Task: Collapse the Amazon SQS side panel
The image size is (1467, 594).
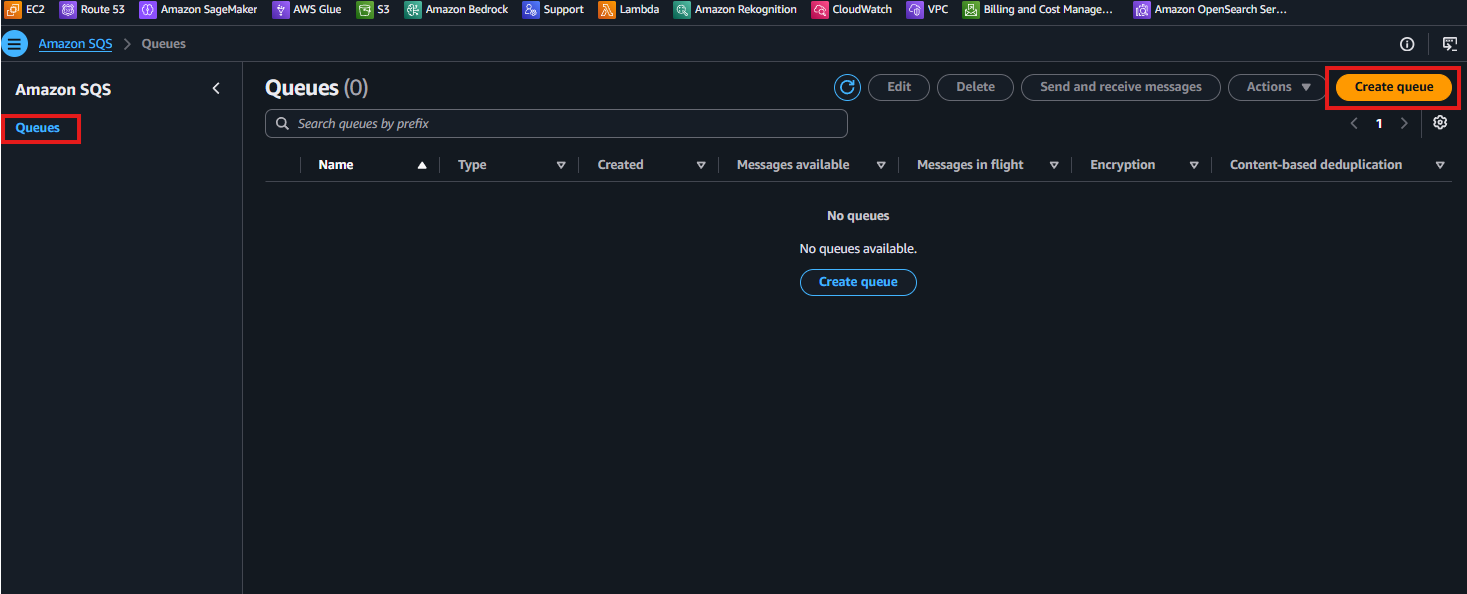Action: pyautogui.click(x=216, y=89)
